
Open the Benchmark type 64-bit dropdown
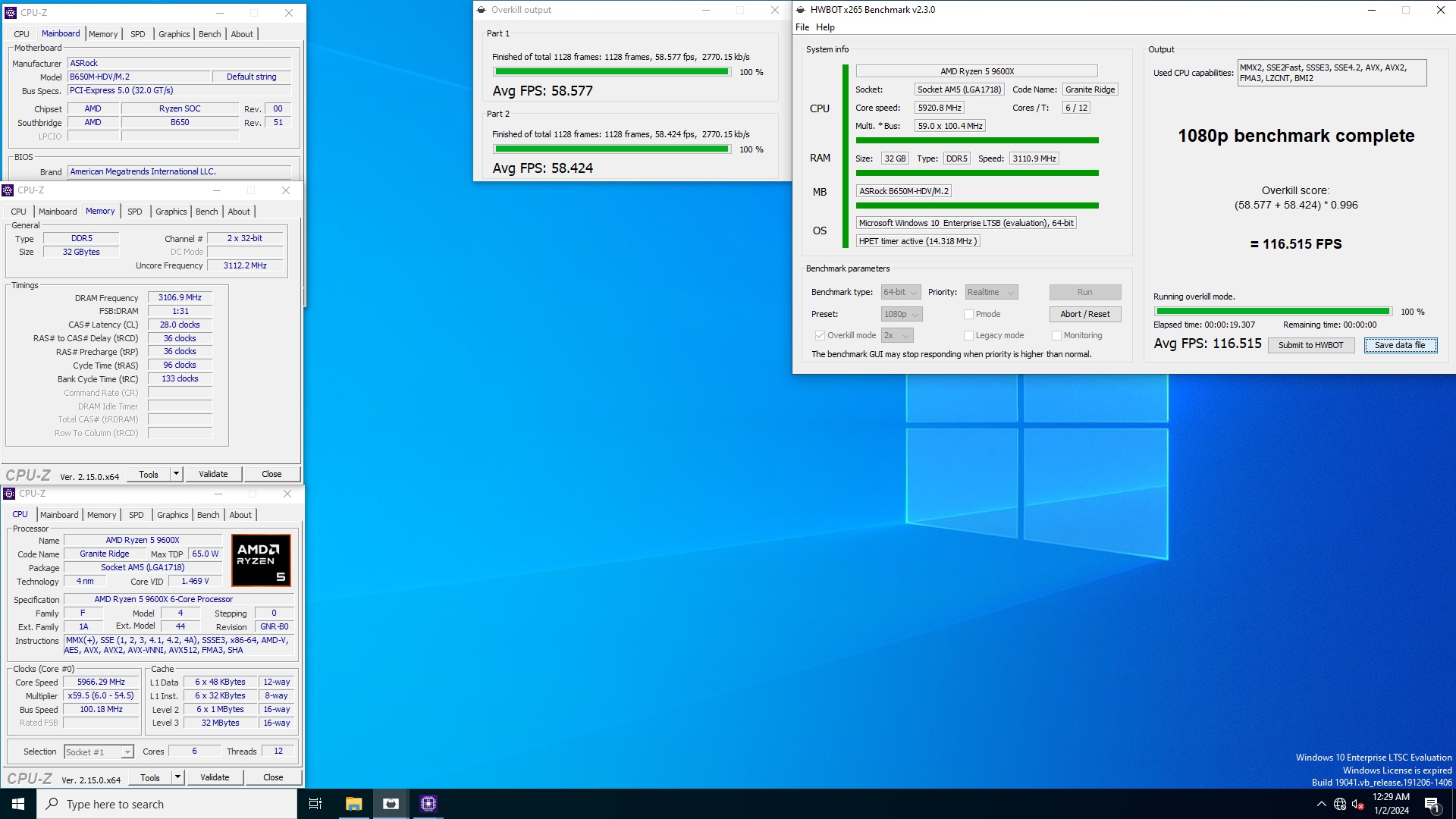tap(901, 292)
